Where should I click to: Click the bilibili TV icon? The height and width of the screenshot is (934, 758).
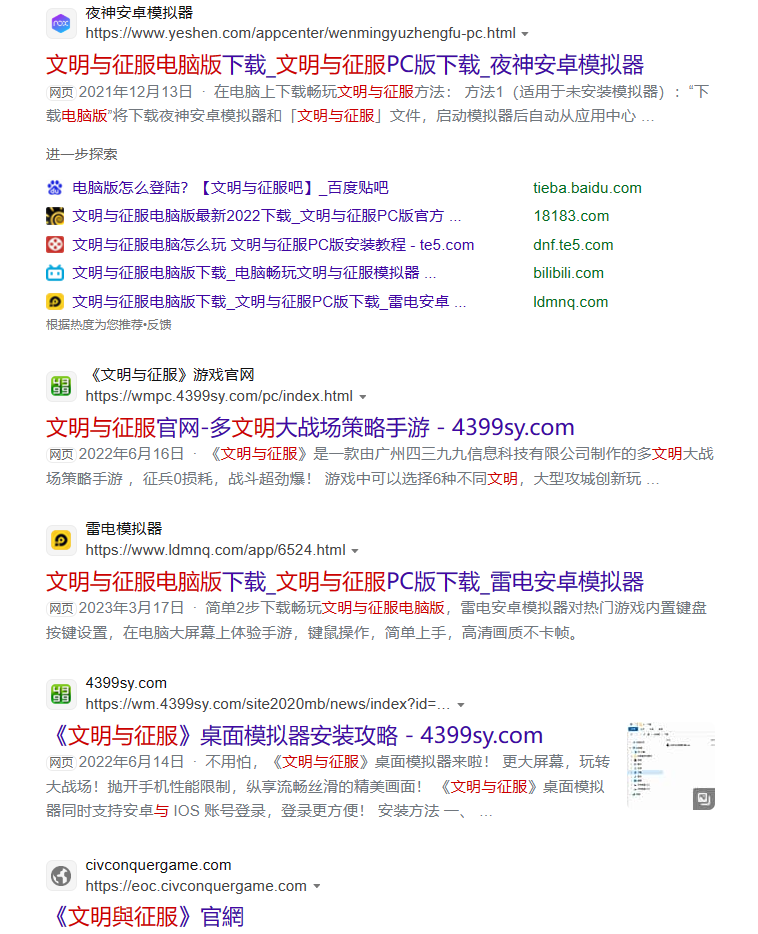pyautogui.click(x=55, y=273)
